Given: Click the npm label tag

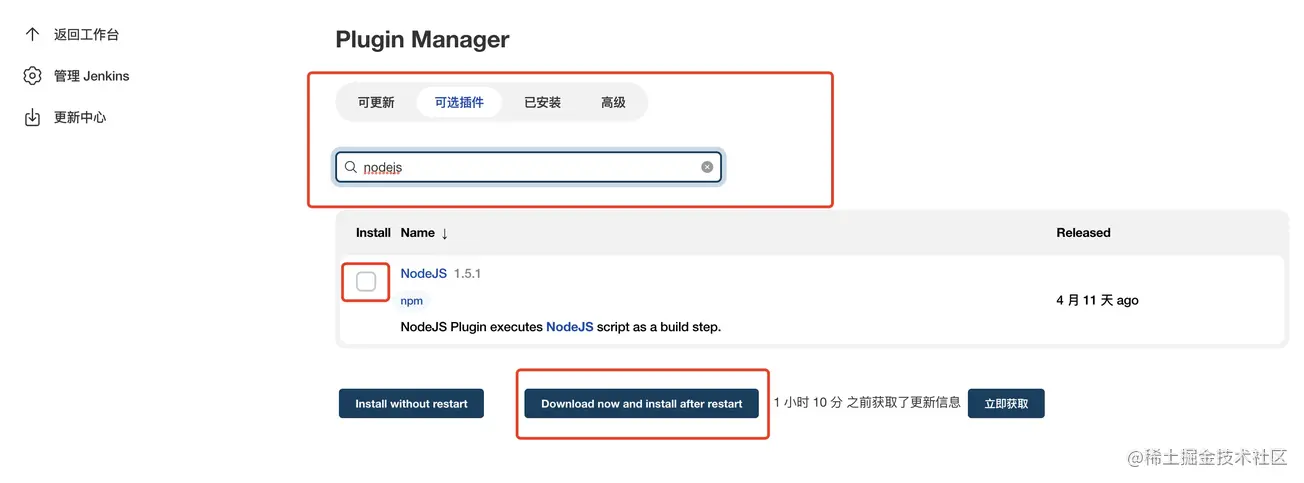Looking at the screenshot, I should [411, 301].
